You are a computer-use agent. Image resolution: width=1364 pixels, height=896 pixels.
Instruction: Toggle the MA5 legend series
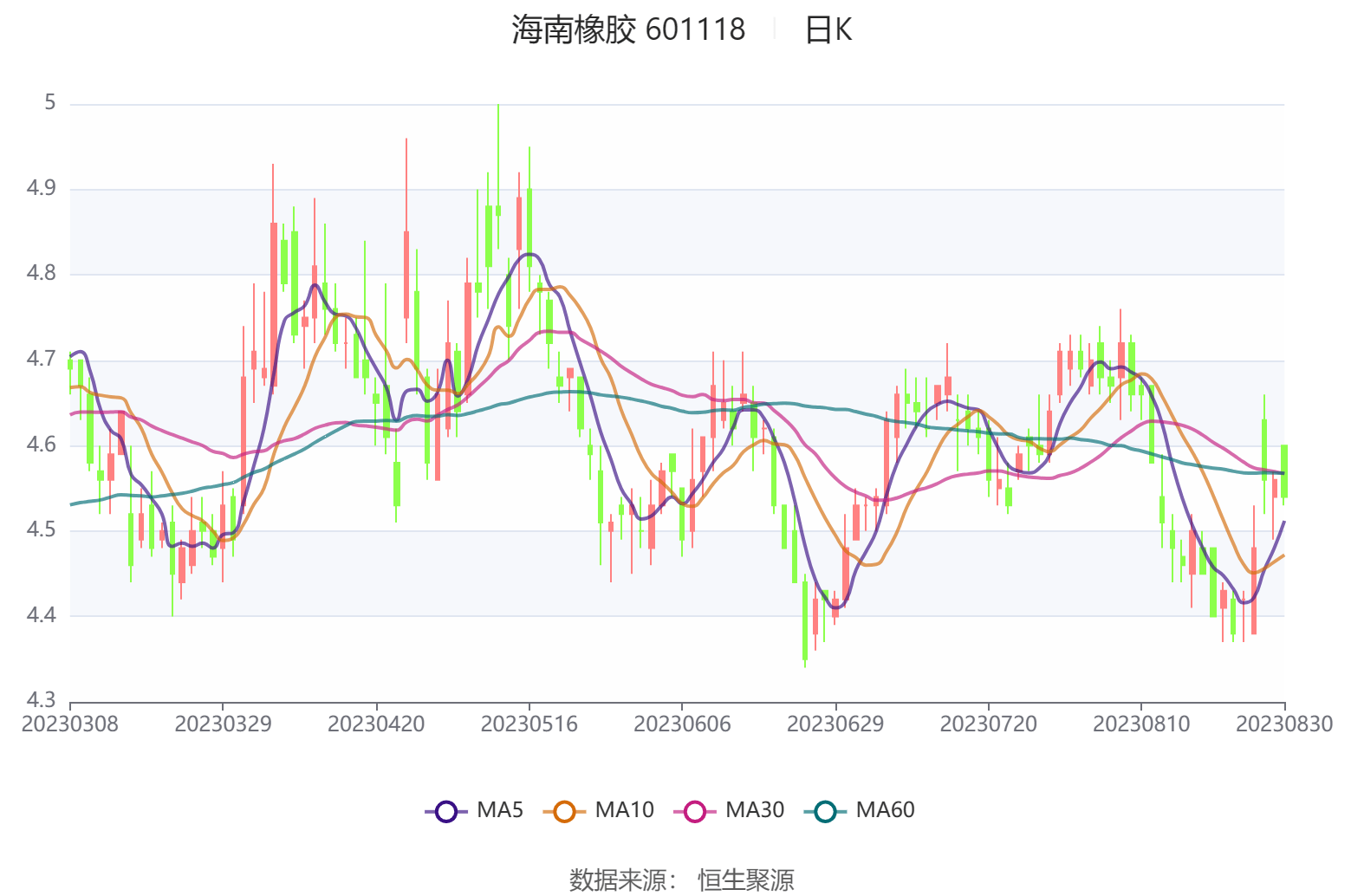coord(474,811)
